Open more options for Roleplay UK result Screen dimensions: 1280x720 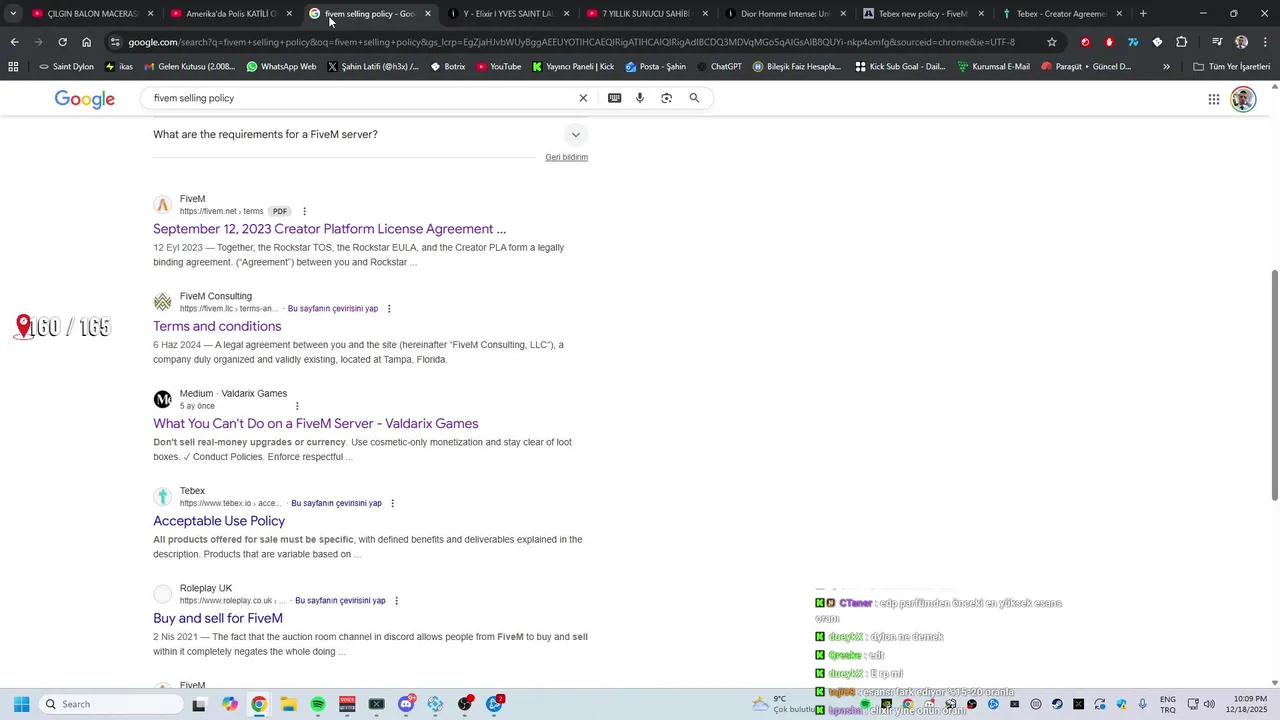[x=396, y=601]
